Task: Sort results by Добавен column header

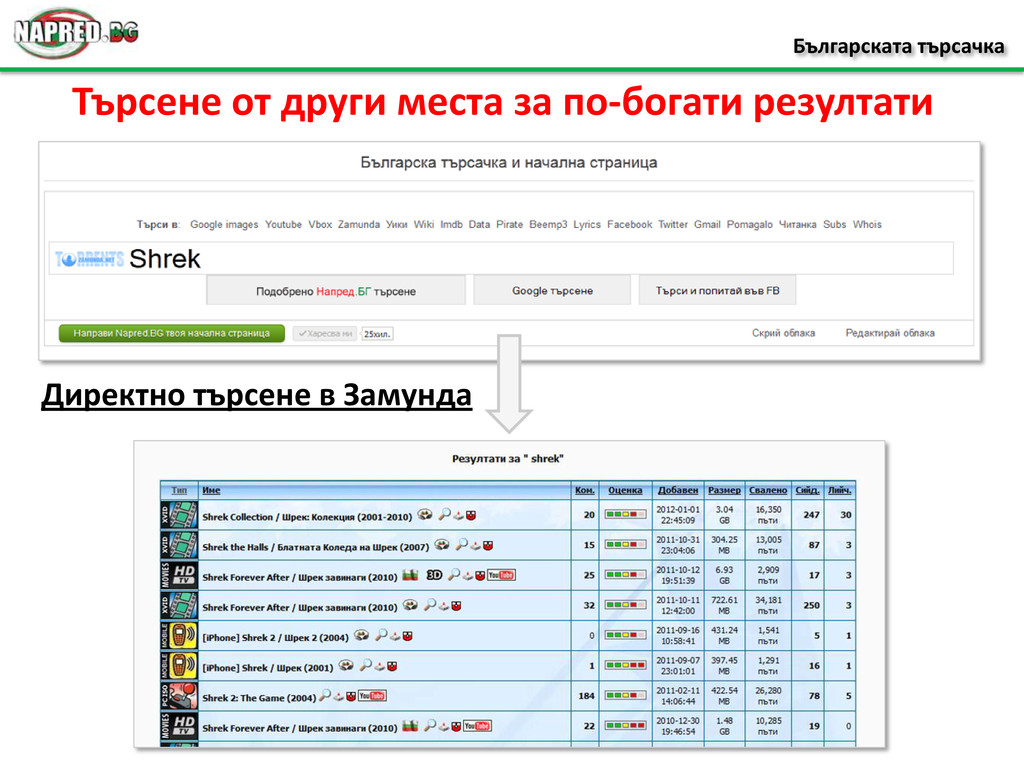Action: [678, 490]
